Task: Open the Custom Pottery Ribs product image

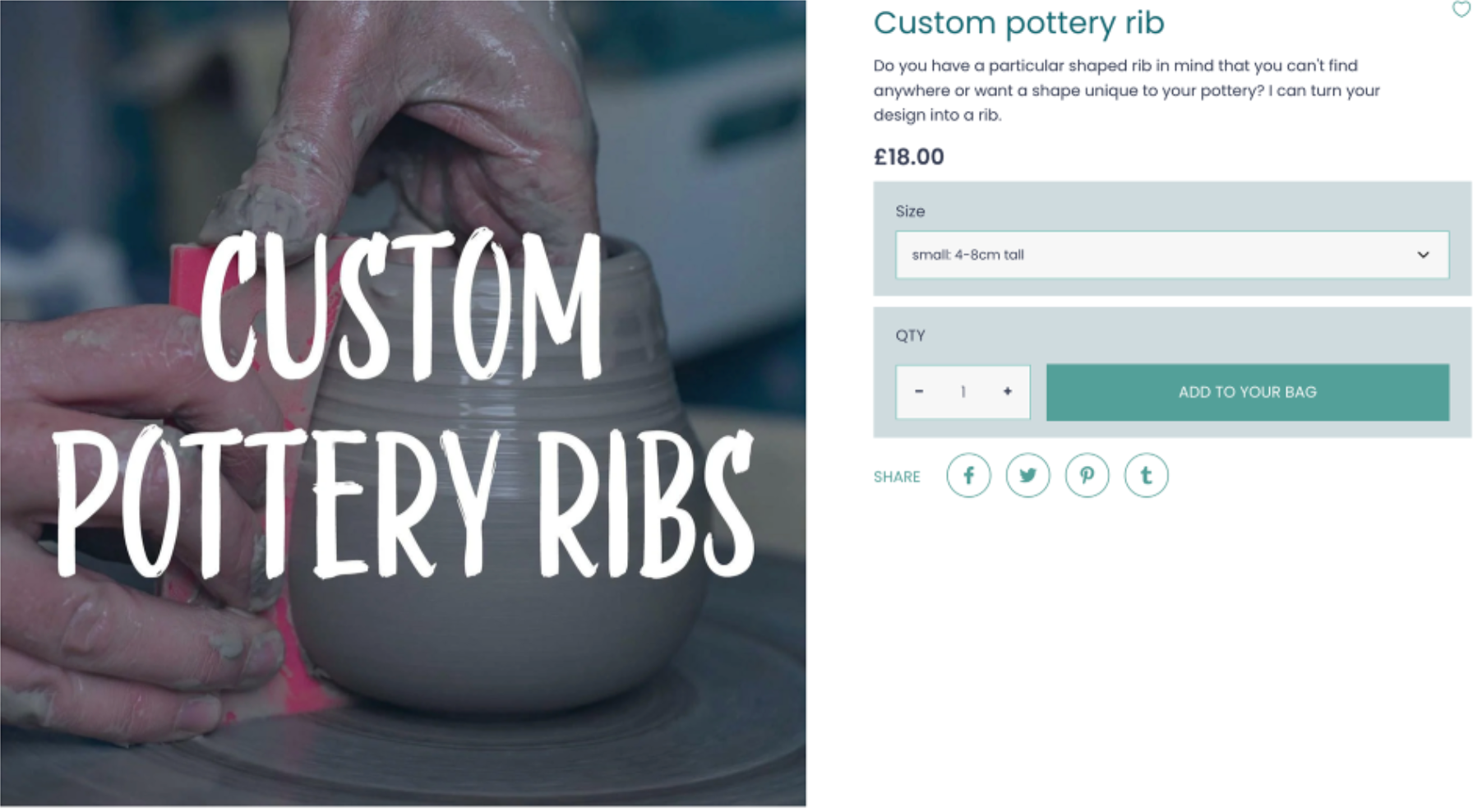Action: 403,403
